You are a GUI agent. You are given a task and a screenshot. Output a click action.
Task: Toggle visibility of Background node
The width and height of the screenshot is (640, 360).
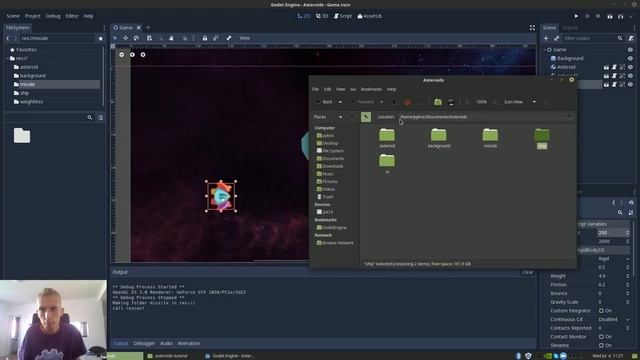click(x=630, y=58)
